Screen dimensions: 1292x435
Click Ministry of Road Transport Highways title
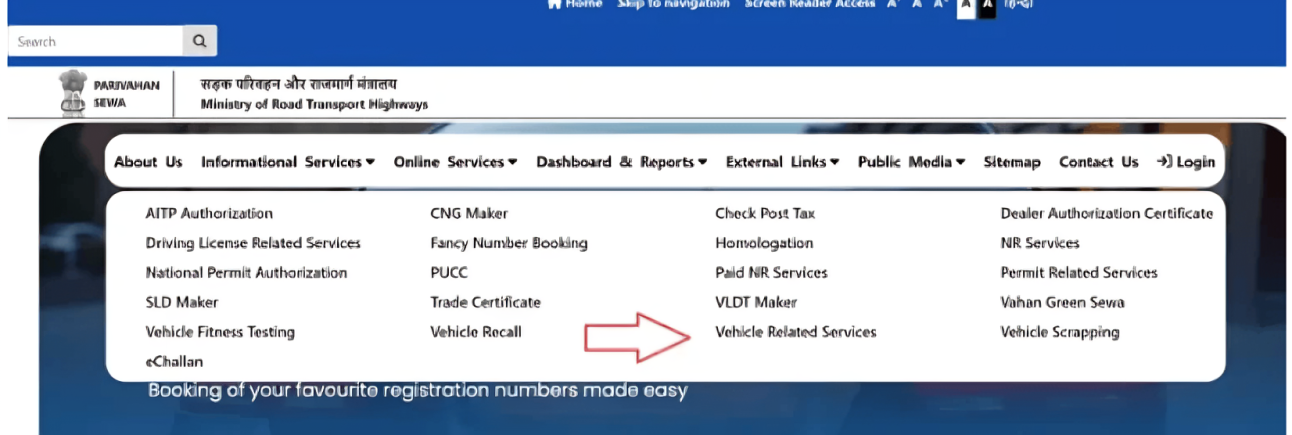tap(314, 104)
